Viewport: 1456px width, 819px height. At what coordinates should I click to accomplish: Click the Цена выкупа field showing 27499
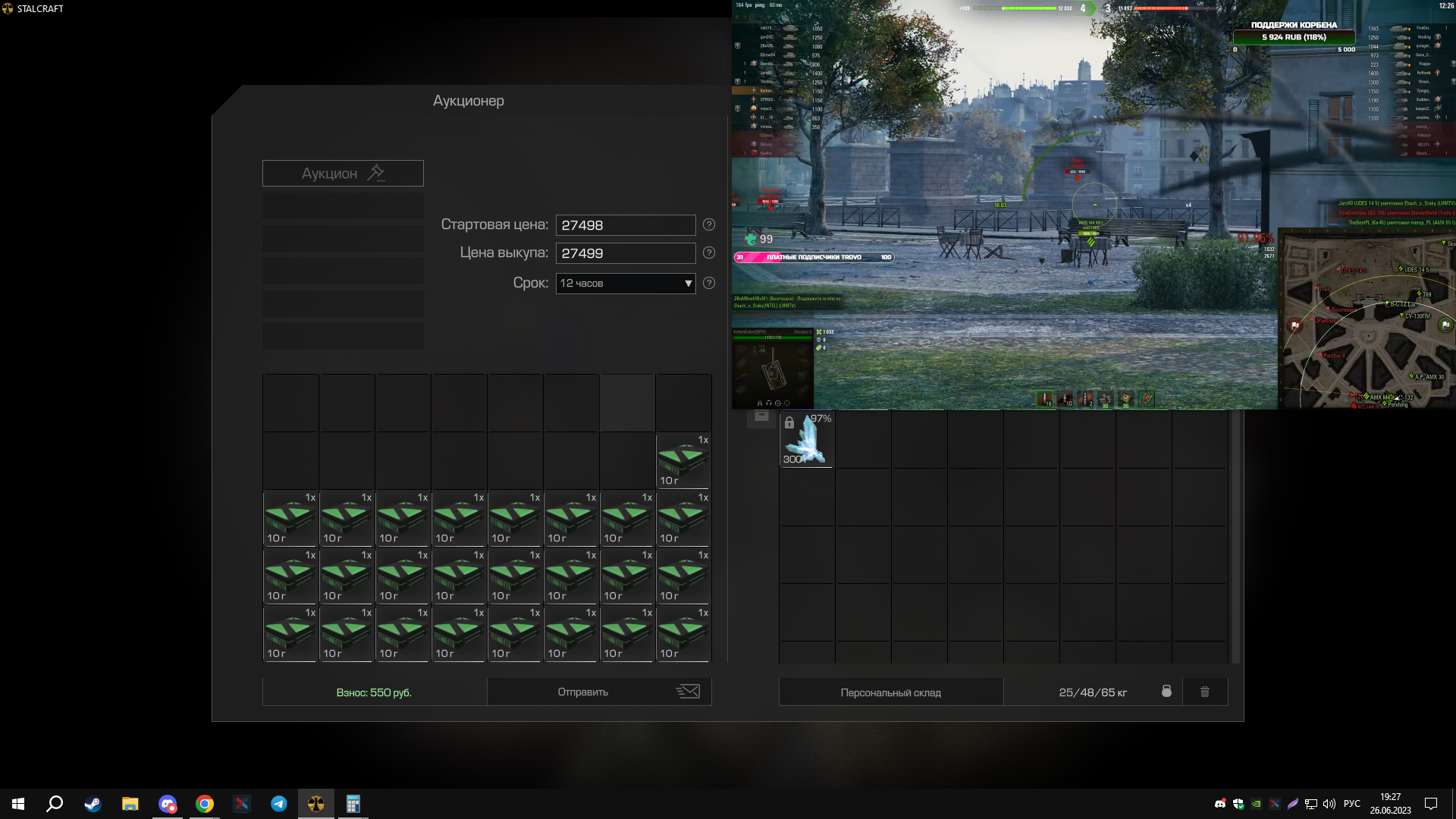[x=626, y=253]
